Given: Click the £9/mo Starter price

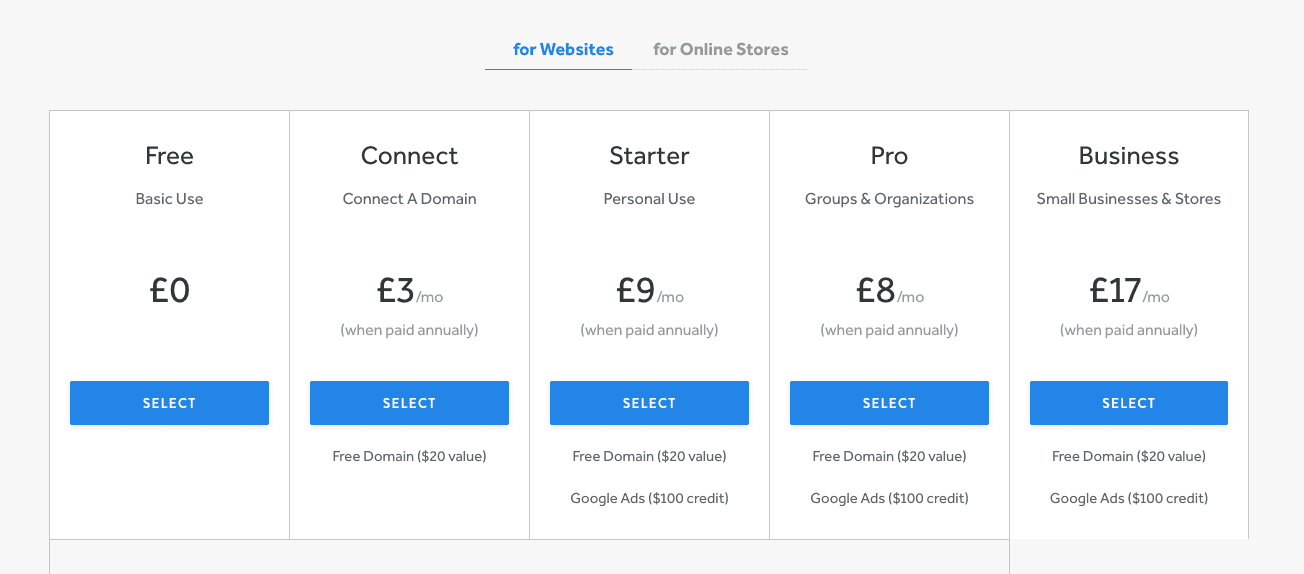Looking at the screenshot, I should [x=649, y=291].
